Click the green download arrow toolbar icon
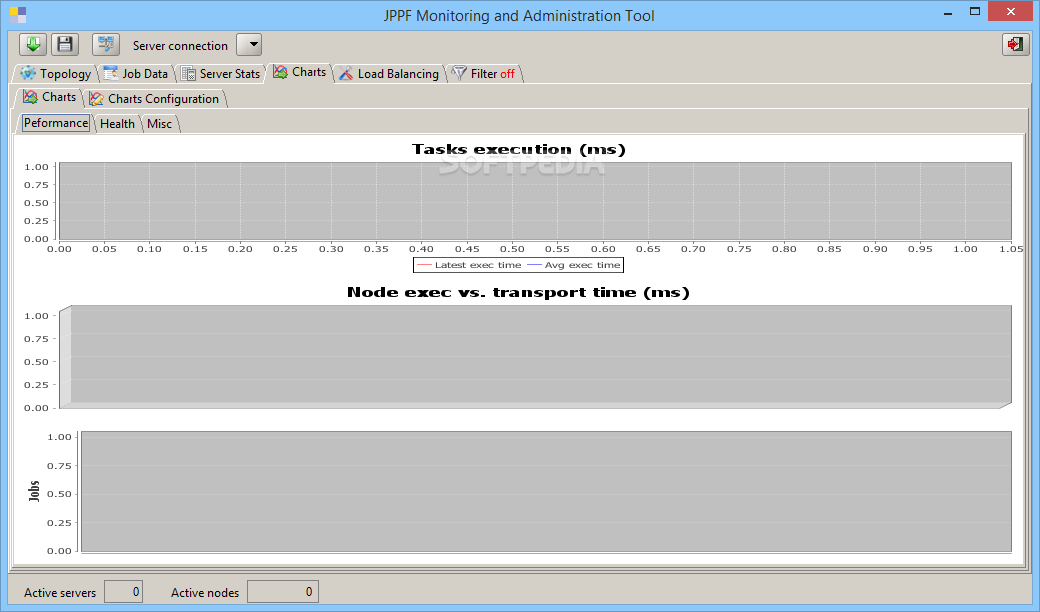 click(x=32, y=45)
